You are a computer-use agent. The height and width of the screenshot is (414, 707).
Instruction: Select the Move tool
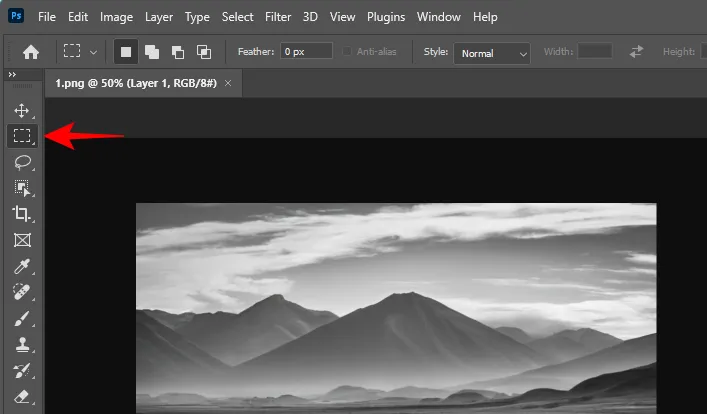[x=22, y=110]
